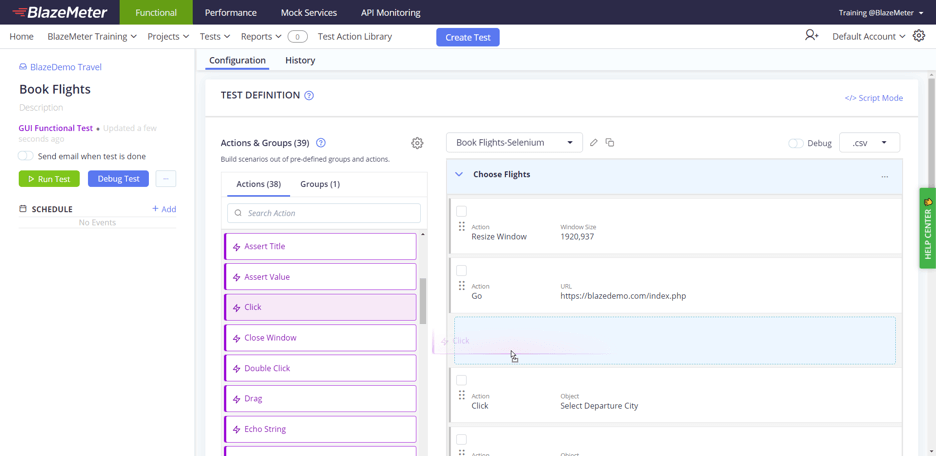
Task: Select the Close Window action
Action: click(x=320, y=338)
